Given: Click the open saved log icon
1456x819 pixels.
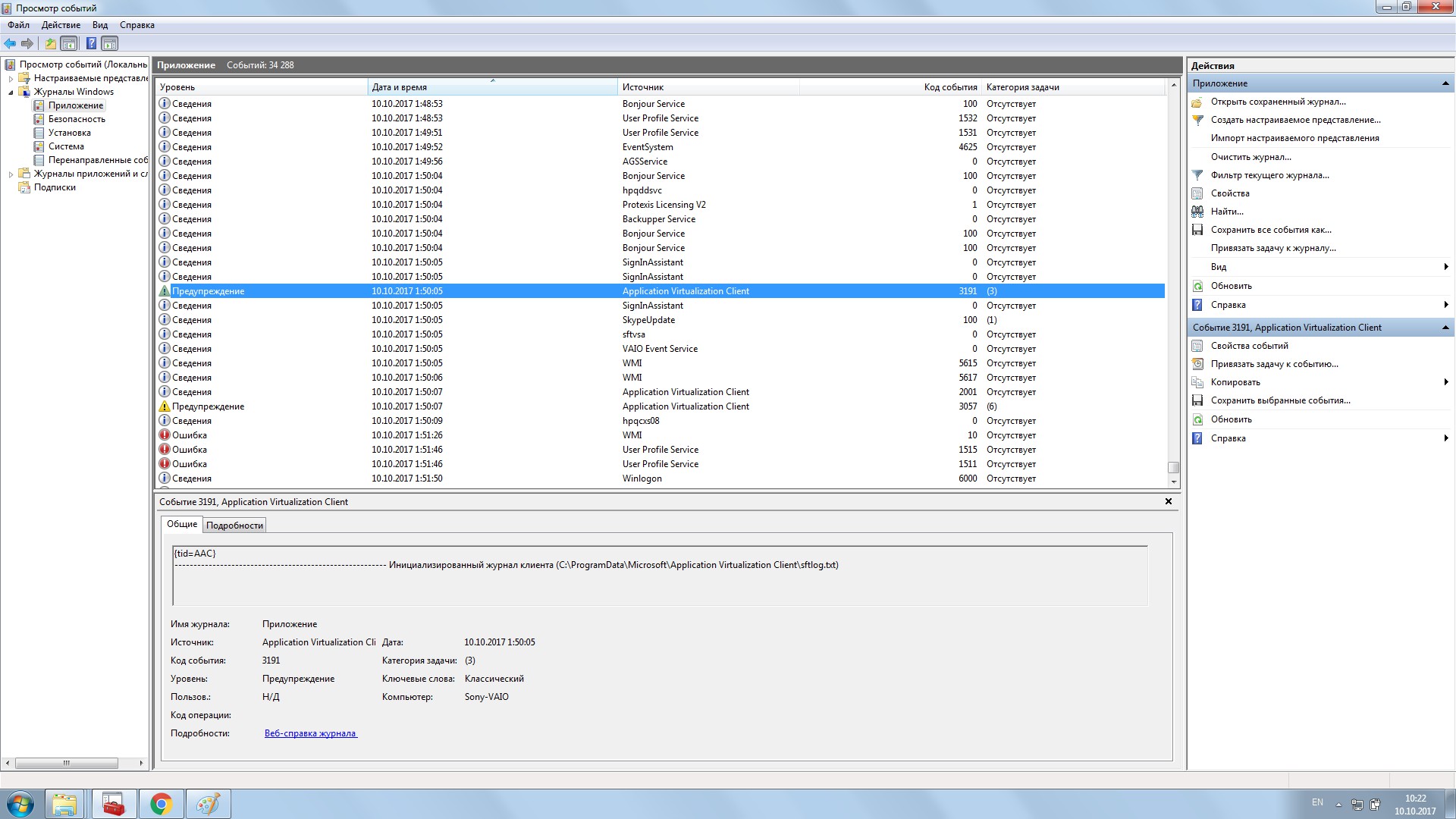Looking at the screenshot, I should point(1197,102).
